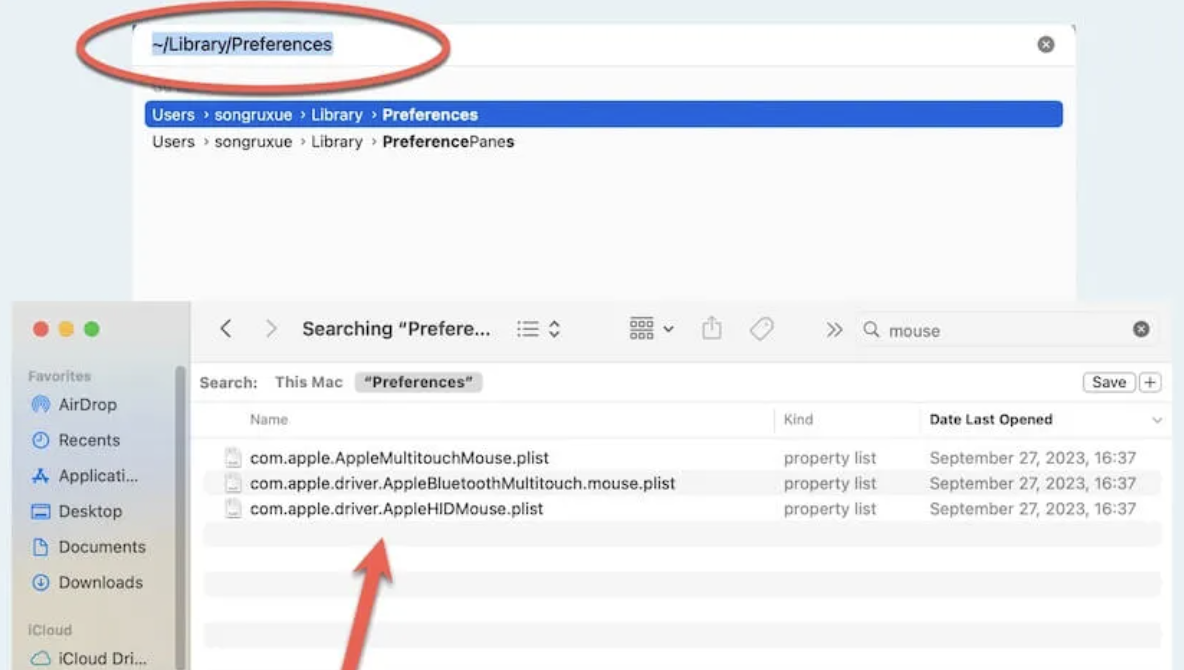The width and height of the screenshot is (1184, 670).
Task: Click the chevron on Date Last Opened column
Action: pos(1157,419)
